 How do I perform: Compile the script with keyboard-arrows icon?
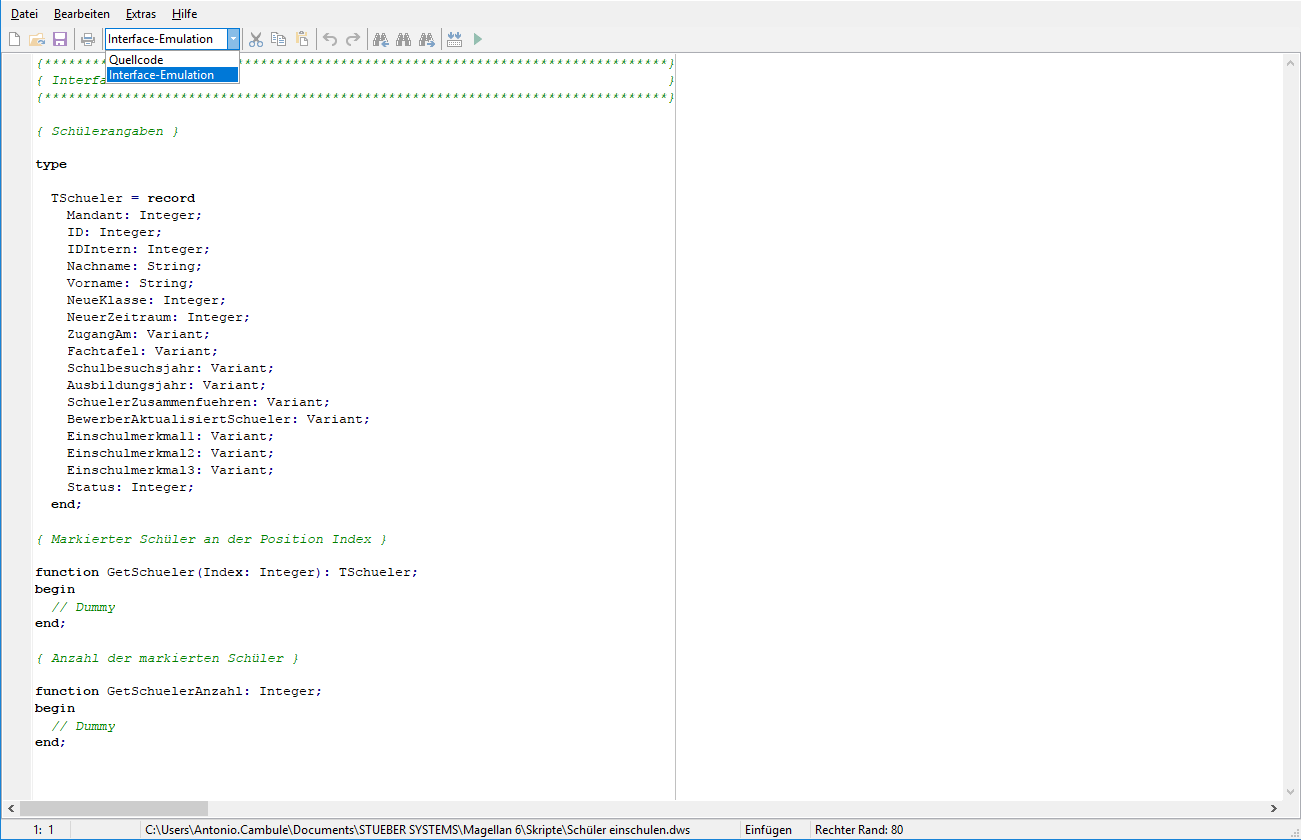[x=455, y=39]
